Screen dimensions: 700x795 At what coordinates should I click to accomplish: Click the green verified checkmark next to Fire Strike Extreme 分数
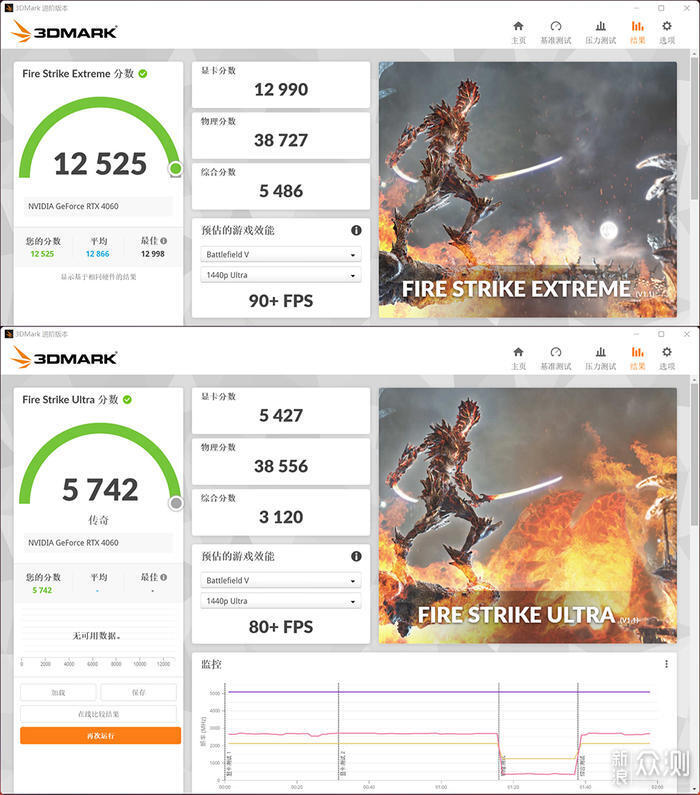click(143, 74)
